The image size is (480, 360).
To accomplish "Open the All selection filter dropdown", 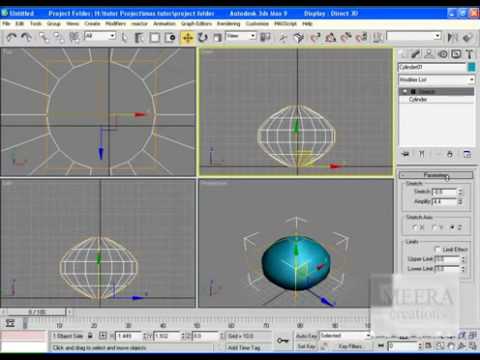I will click(x=100, y=36).
